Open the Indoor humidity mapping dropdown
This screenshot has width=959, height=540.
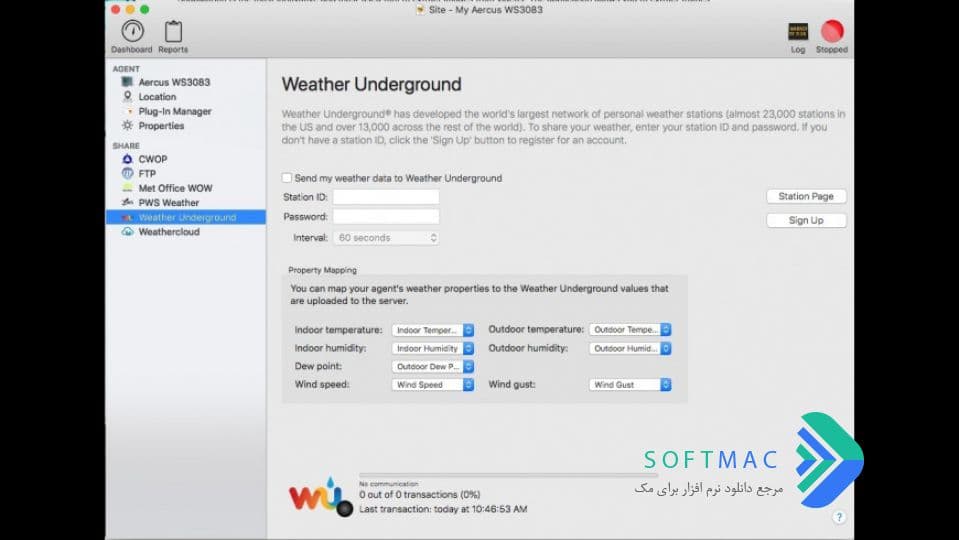click(x=433, y=349)
